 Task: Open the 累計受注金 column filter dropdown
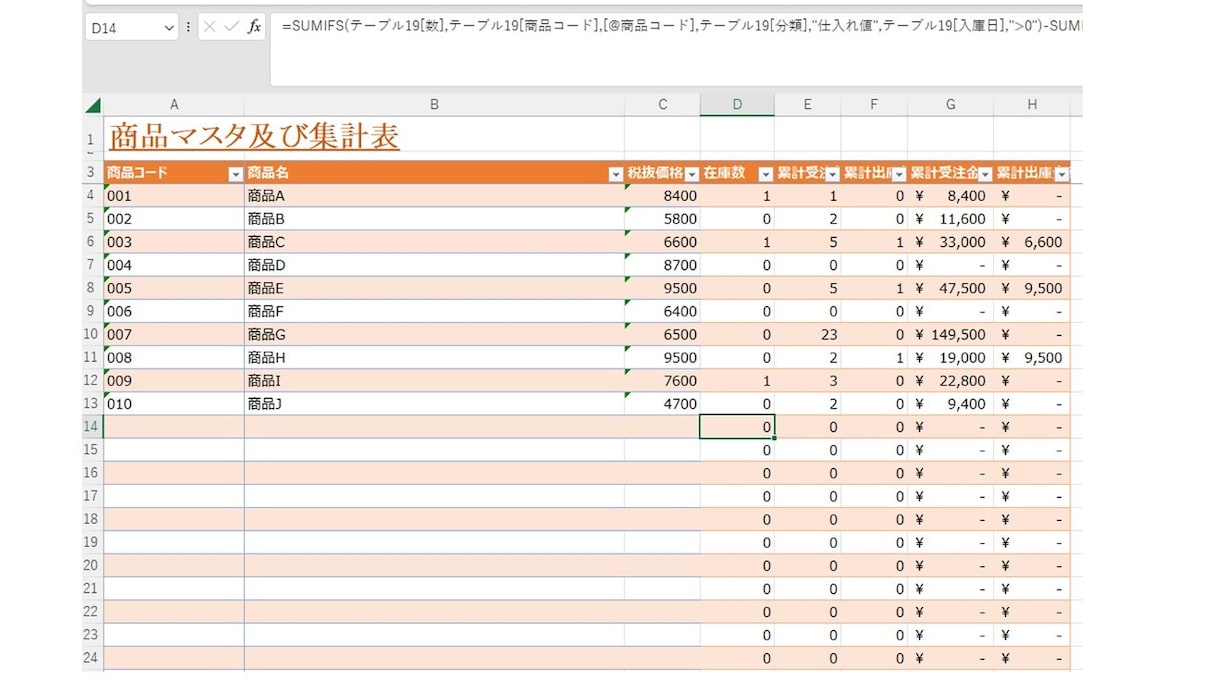[x=985, y=174]
